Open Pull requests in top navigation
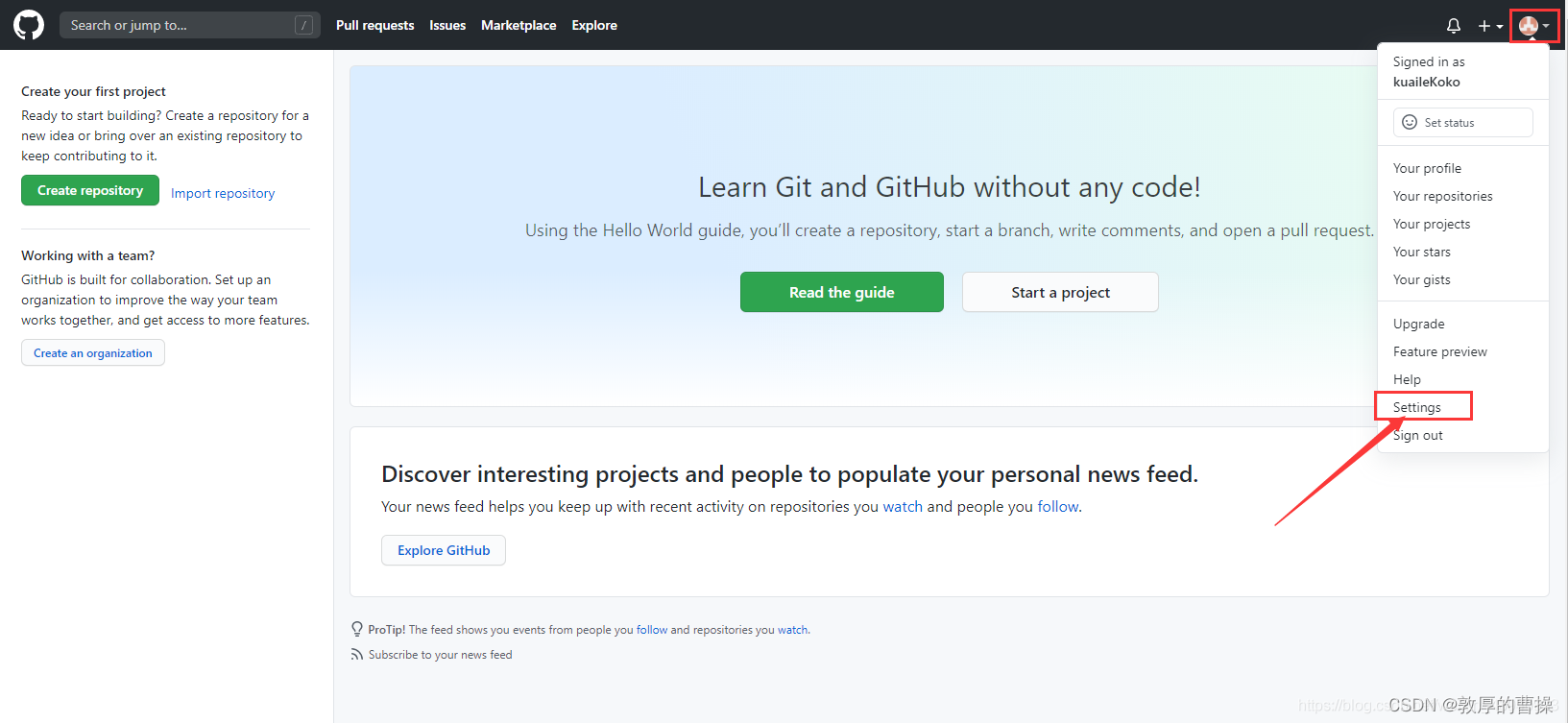Viewport: 1568px width, 723px height. click(x=375, y=25)
